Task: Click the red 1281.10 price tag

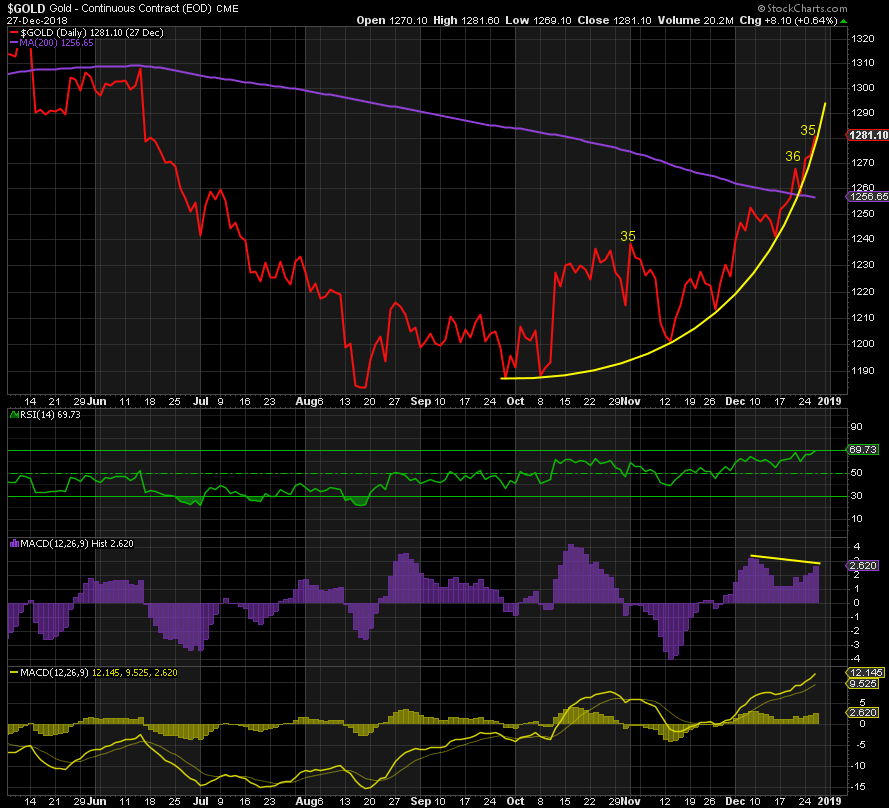Action: point(868,135)
